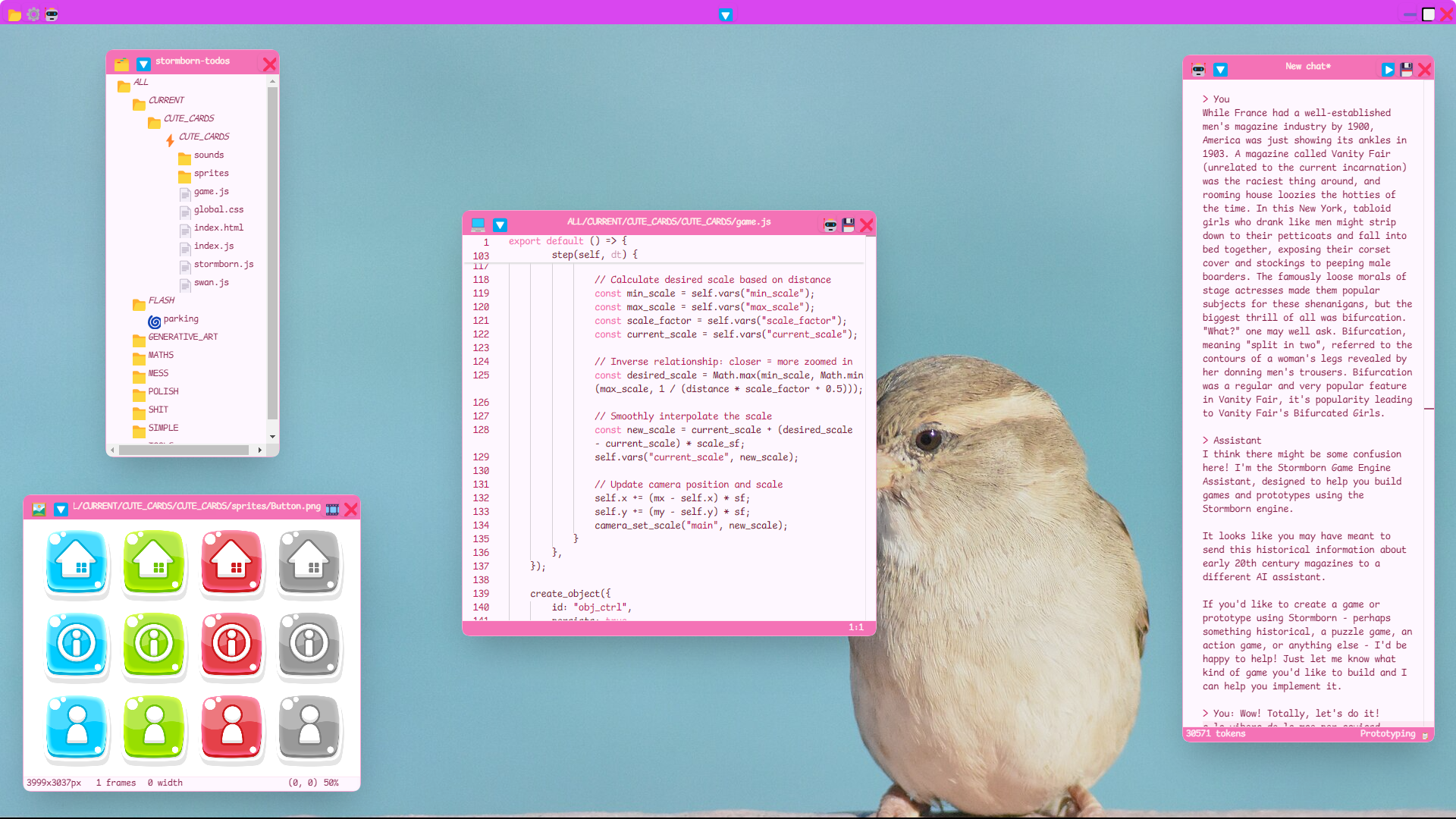Open the sounds folder

[202, 155]
